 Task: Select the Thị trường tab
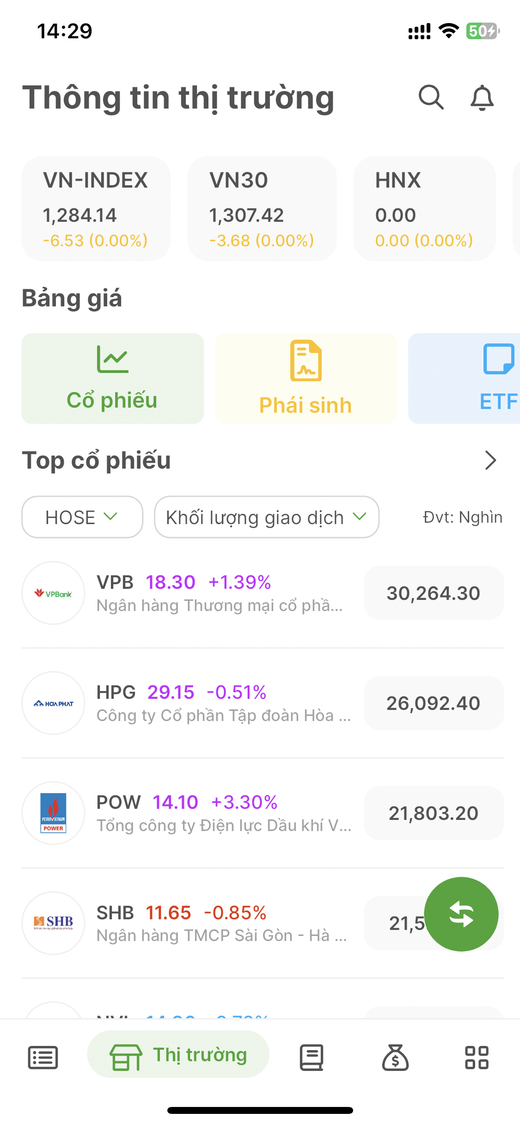(x=178, y=1055)
